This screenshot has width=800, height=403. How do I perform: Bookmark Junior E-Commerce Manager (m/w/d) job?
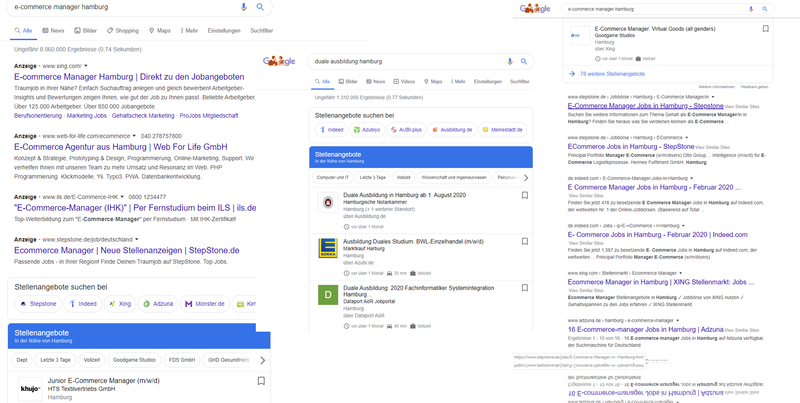261,381
